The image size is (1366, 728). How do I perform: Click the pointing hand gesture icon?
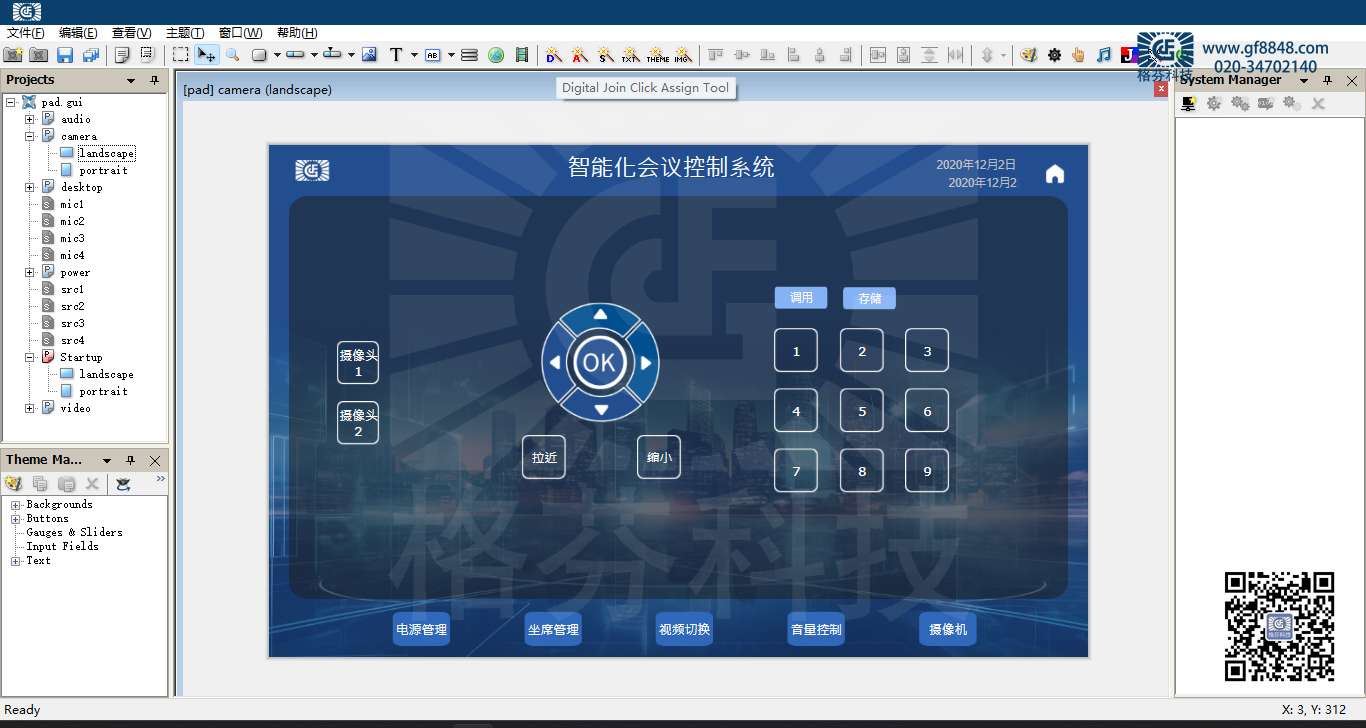point(1079,55)
